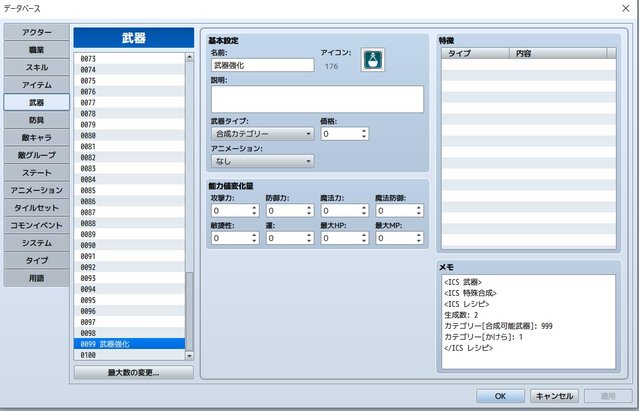639x411 pixels.
Task: Select weapon entry 0076
Action: (x=129, y=92)
